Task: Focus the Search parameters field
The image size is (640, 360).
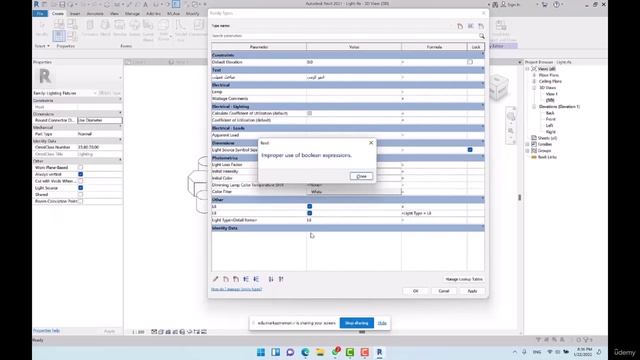Action: pos(345,36)
